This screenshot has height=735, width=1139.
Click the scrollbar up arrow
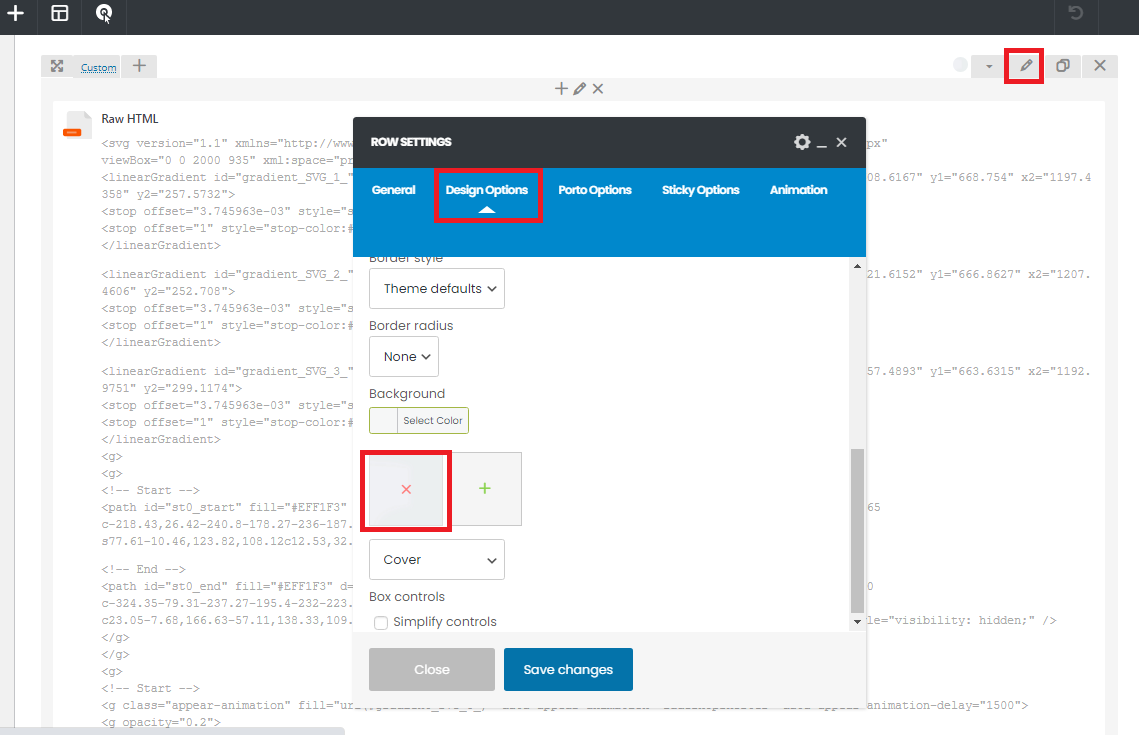857,267
